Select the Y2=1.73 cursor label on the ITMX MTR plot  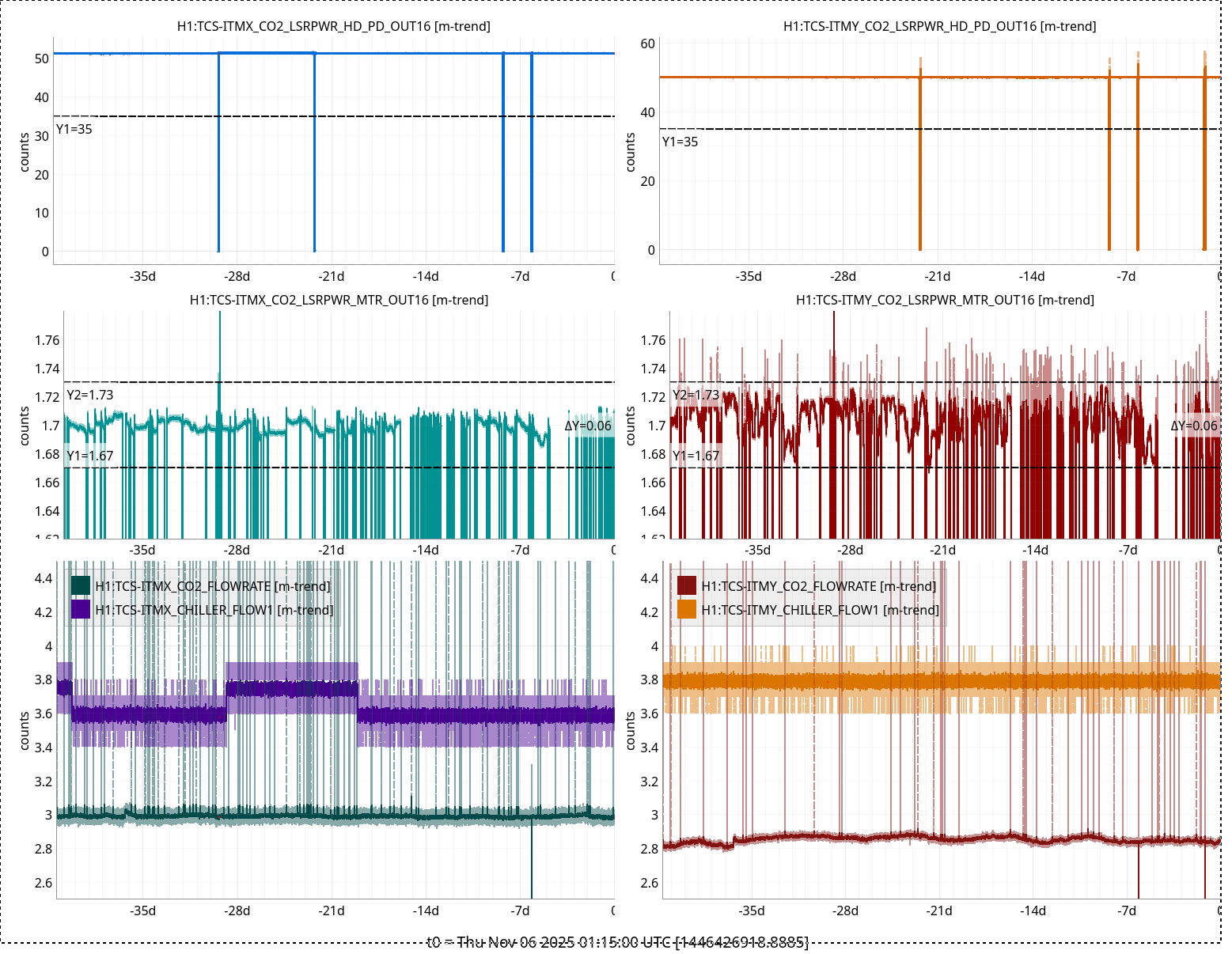[x=89, y=395]
